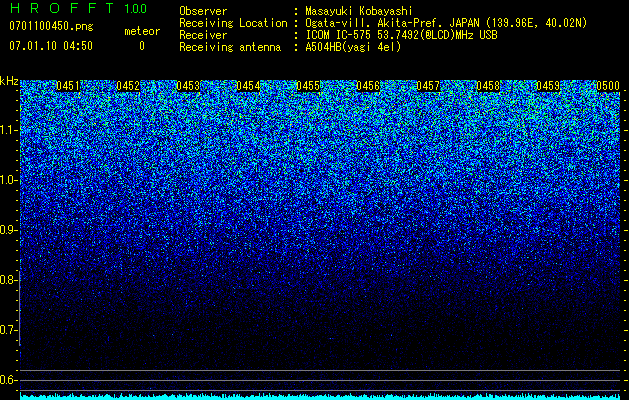Click the 0.7 kHz axis label
The image size is (629, 400).
[x=8, y=330]
